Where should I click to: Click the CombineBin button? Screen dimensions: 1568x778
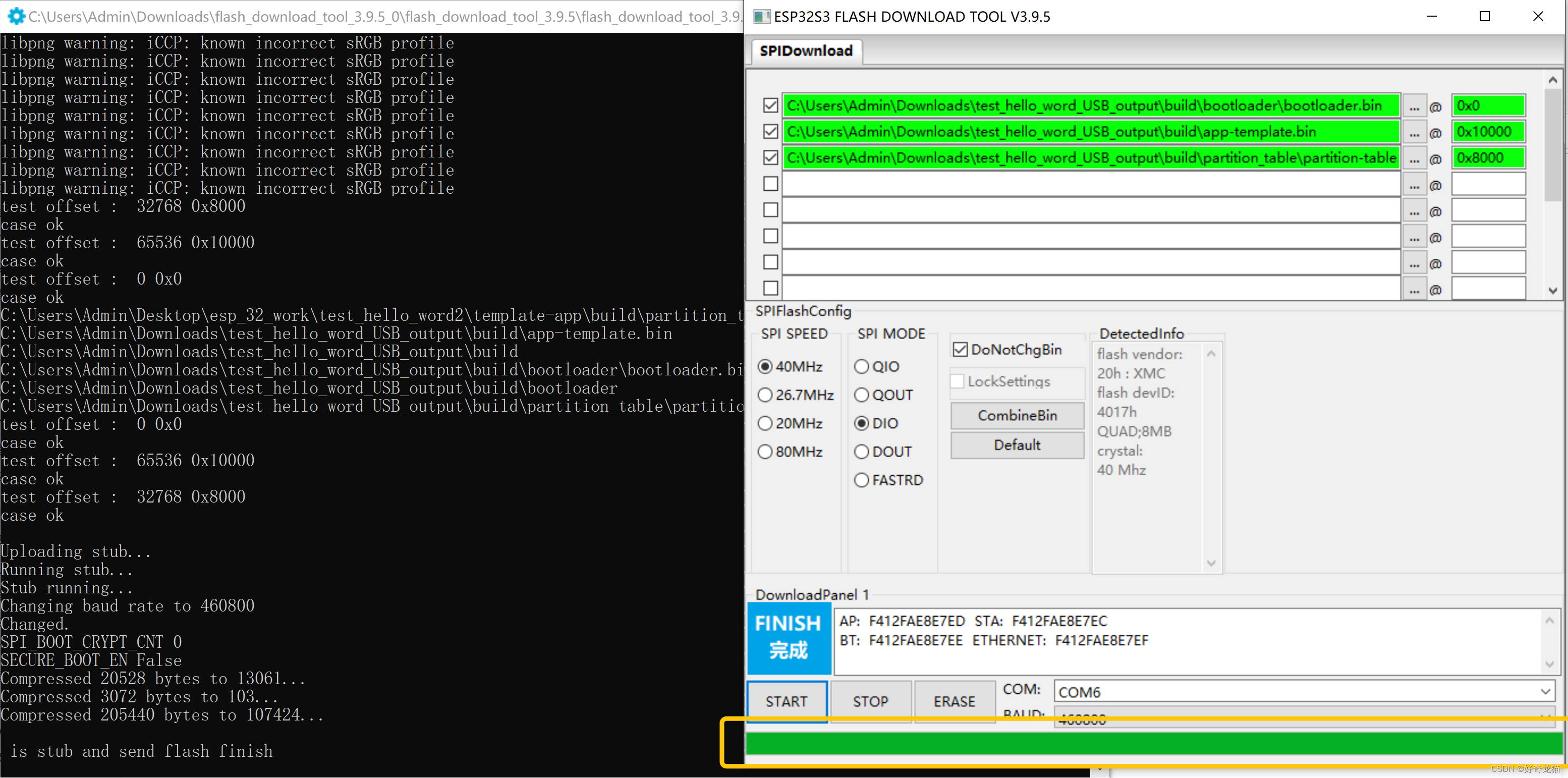[x=1017, y=416]
